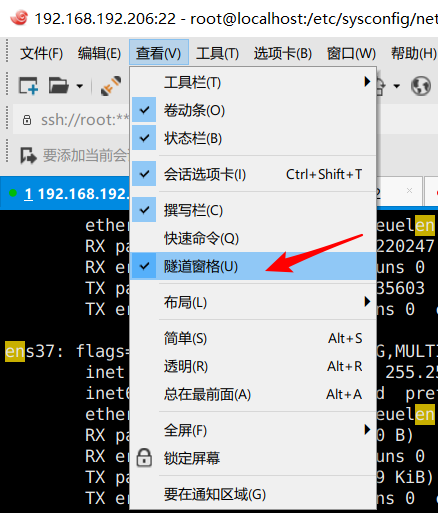Expand the 工具栏(T) submenu
Image resolution: width=438 pixels, height=513 pixels.
[x=254, y=82]
